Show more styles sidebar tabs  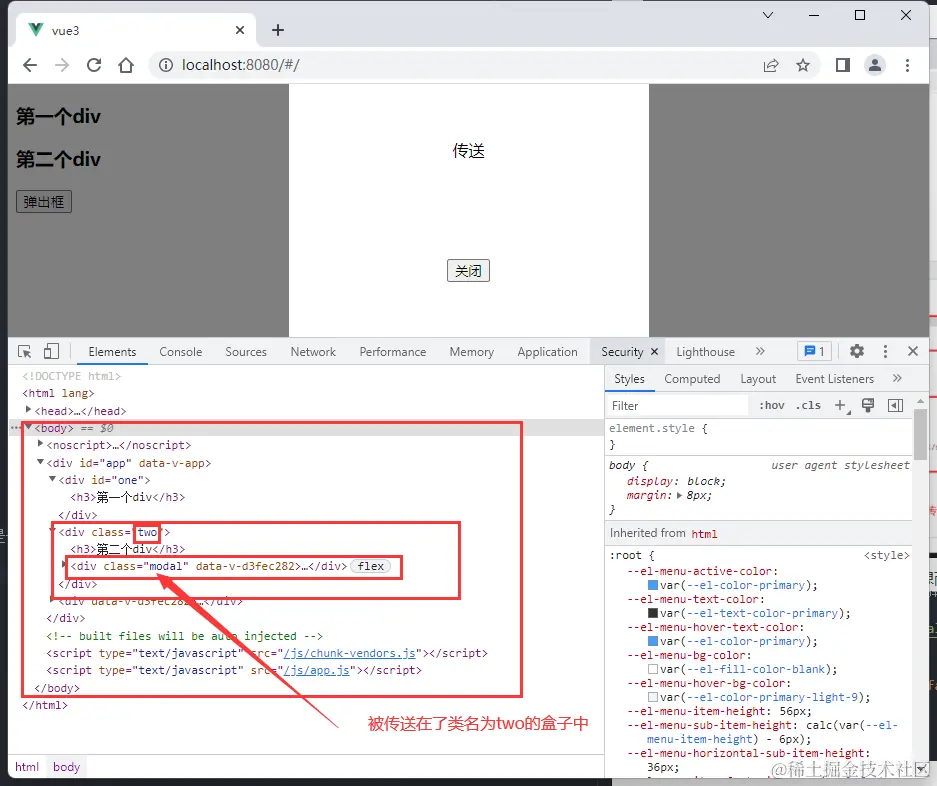[x=897, y=378]
